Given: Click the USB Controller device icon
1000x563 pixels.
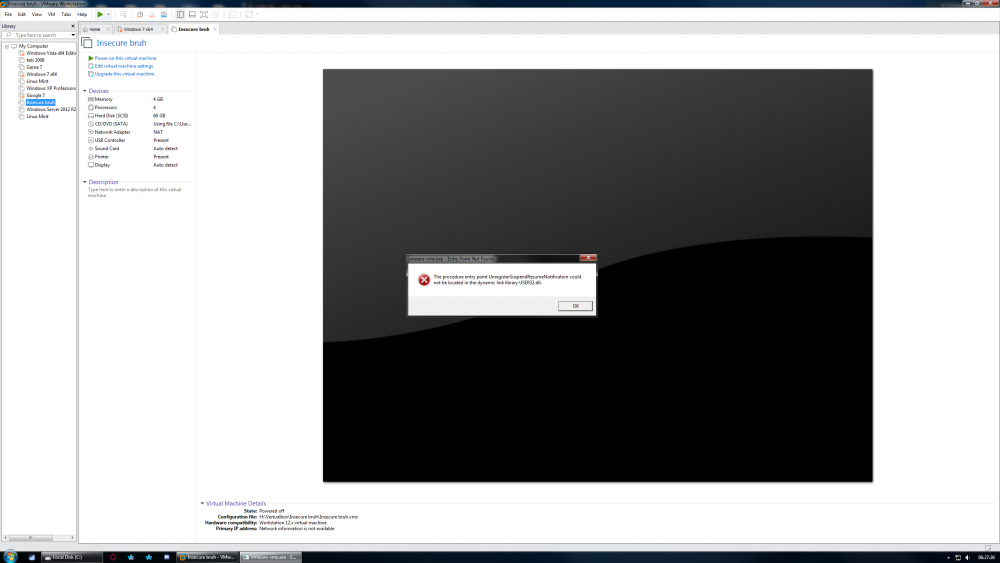Looking at the screenshot, I should pos(91,140).
